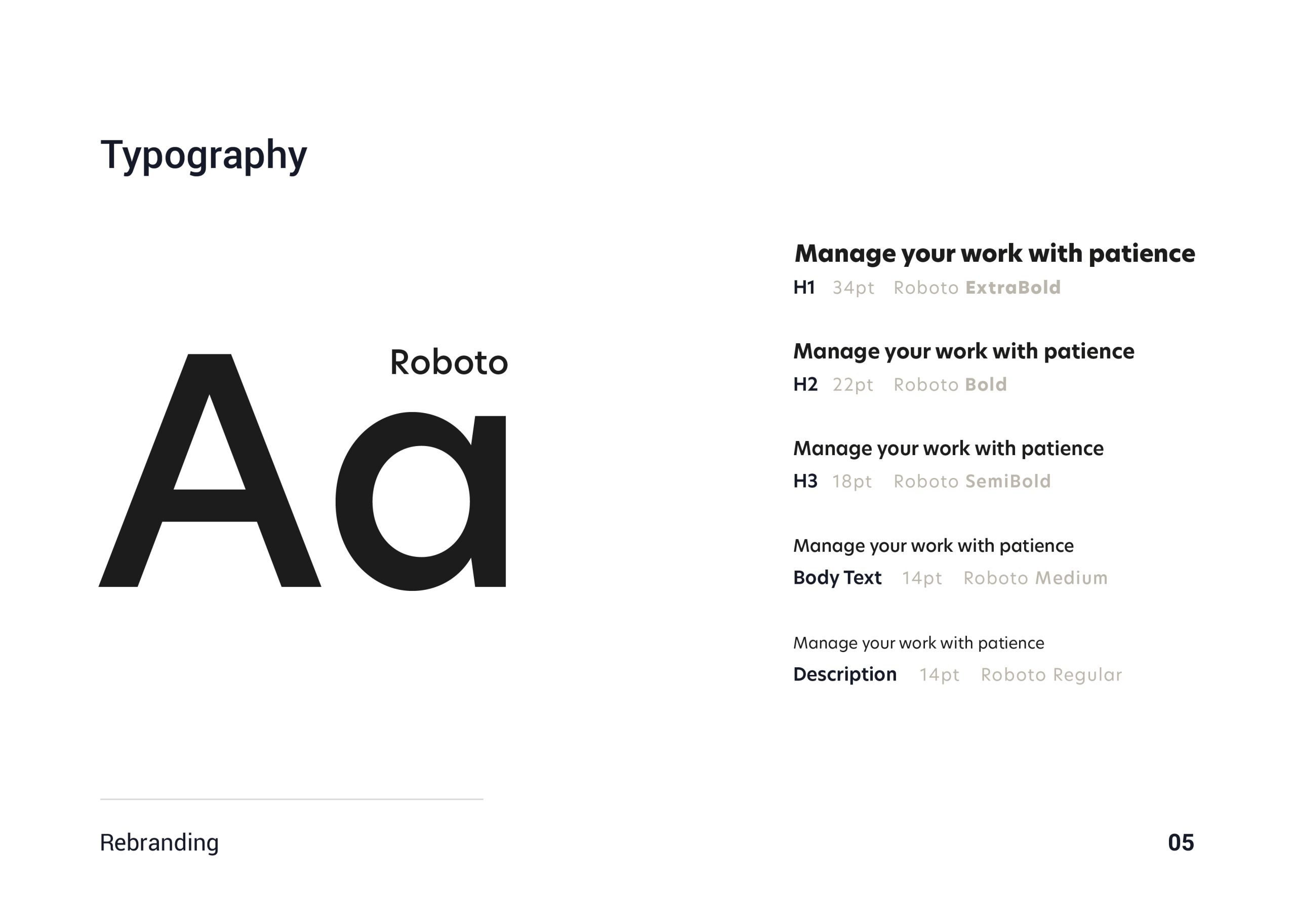The image size is (1296, 924).
Task: Click the 34pt size text
Action: (x=853, y=288)
